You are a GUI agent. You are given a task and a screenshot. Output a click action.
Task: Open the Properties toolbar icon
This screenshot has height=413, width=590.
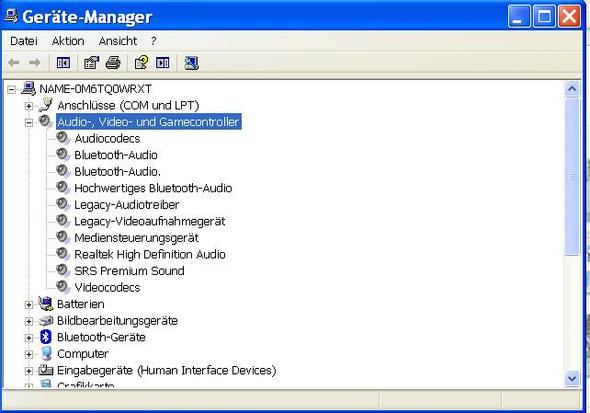pyautogui.click(x=91, y=62)
